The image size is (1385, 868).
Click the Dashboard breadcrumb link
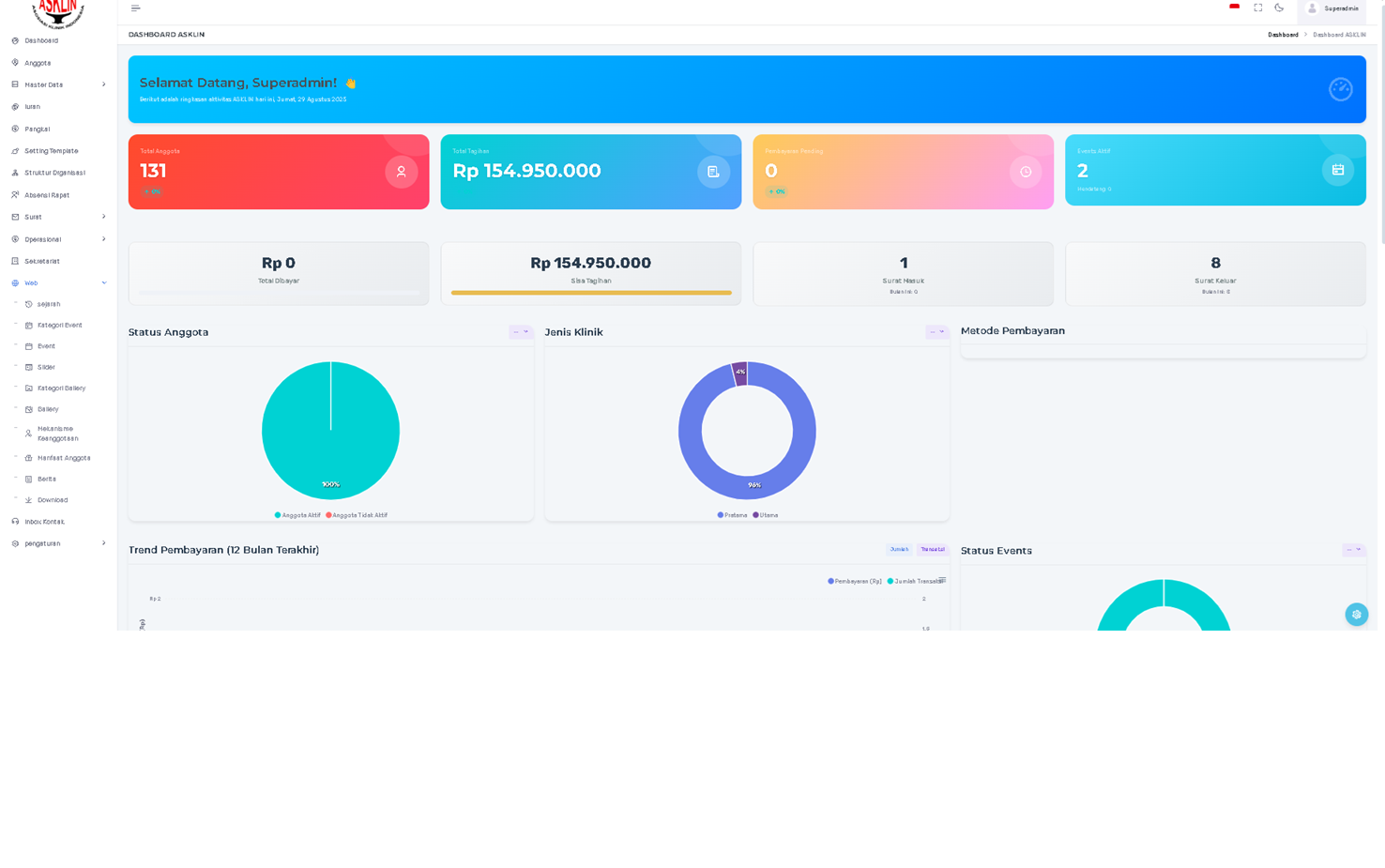click(x=1283, y=35)
